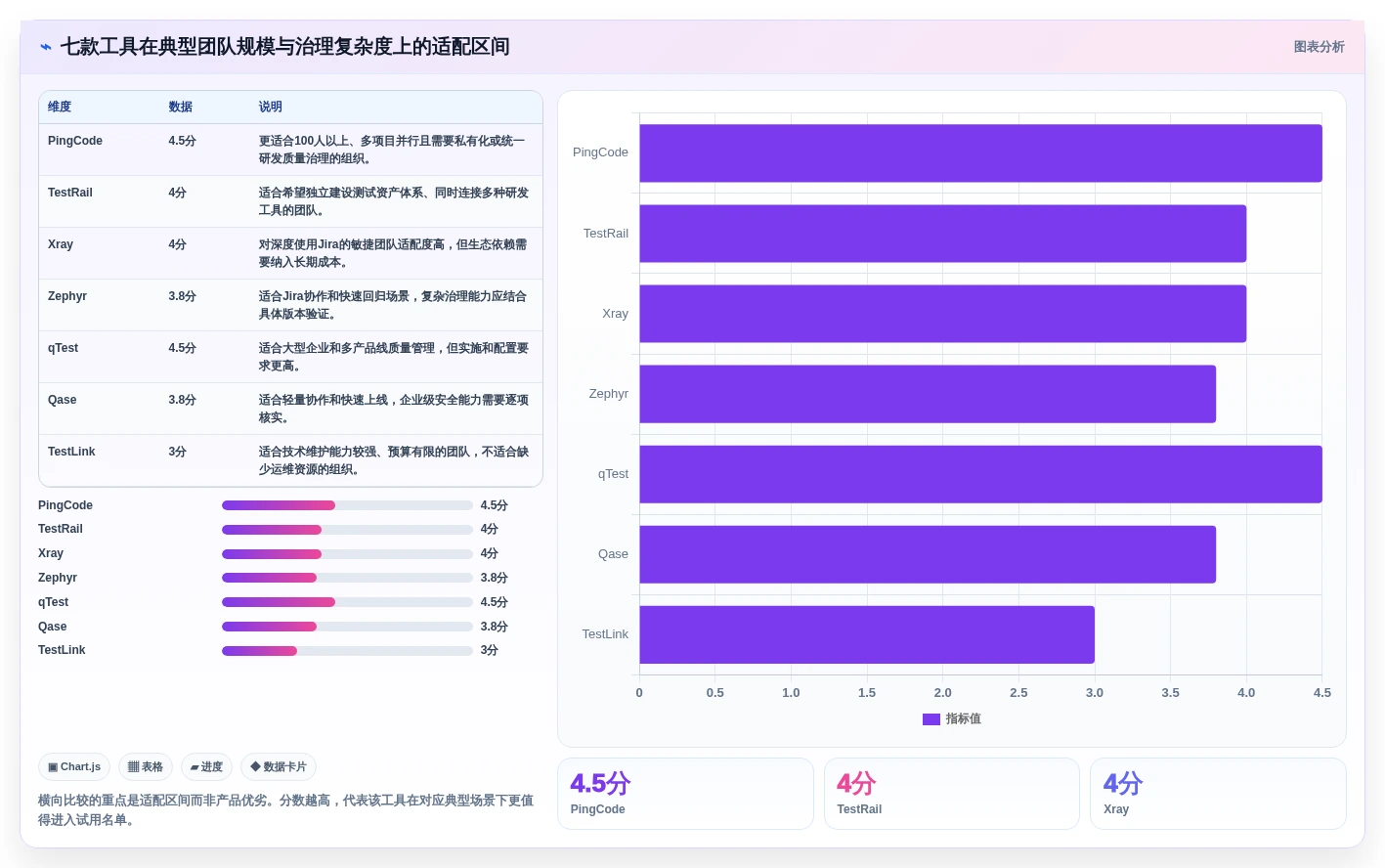
Task: Click the Zephyr progress bar
Action: click(347, 578)
